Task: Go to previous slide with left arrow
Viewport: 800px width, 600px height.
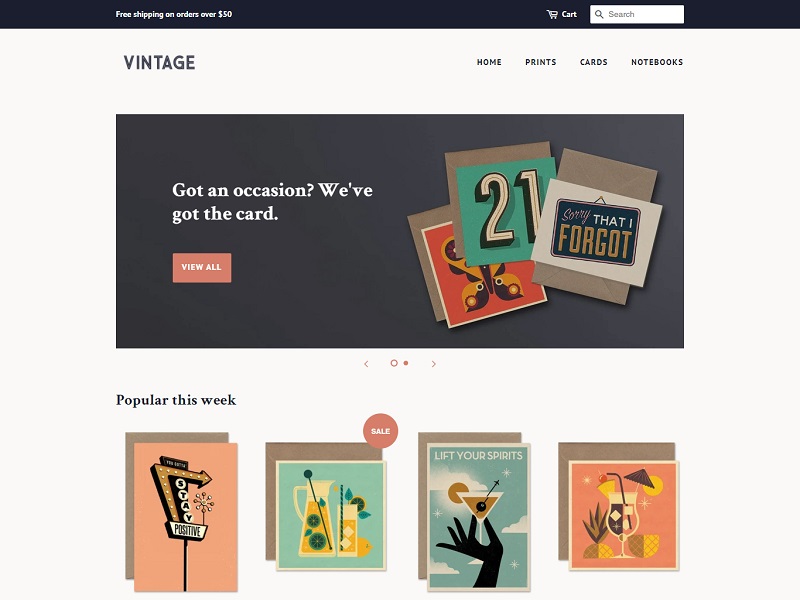Action: coord(366,364)
